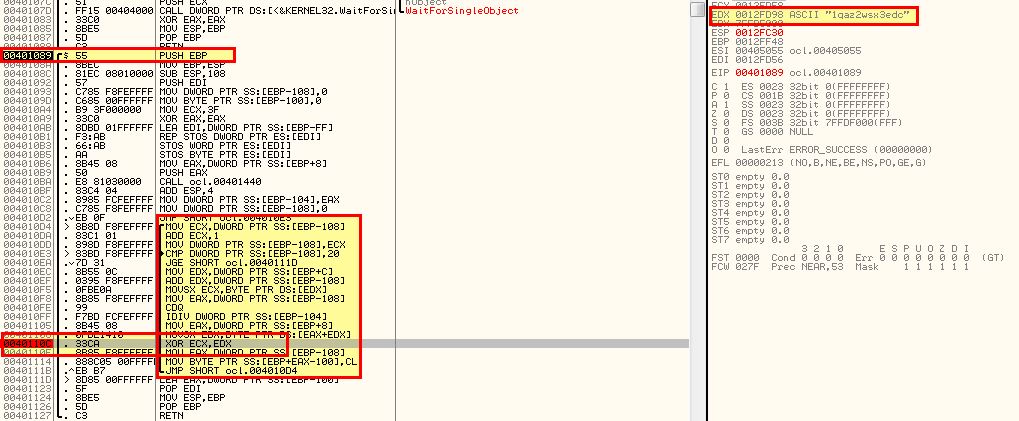The width and height of the screenshot is (1019, 421).
Task: Select hex bytes B9 3F000000
Action: [x=109, y=110]
